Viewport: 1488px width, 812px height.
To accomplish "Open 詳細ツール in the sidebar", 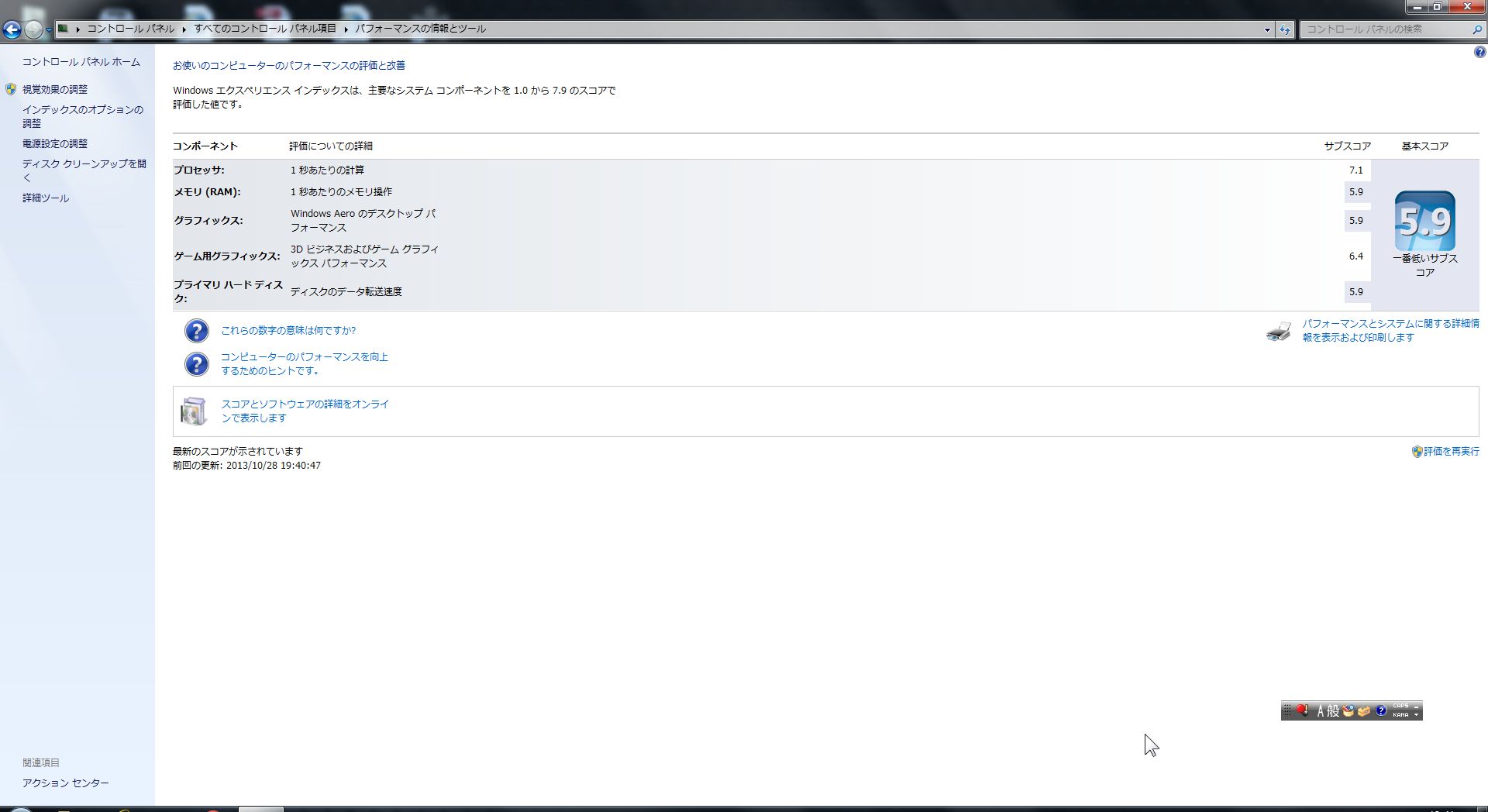I will point(46,198).
